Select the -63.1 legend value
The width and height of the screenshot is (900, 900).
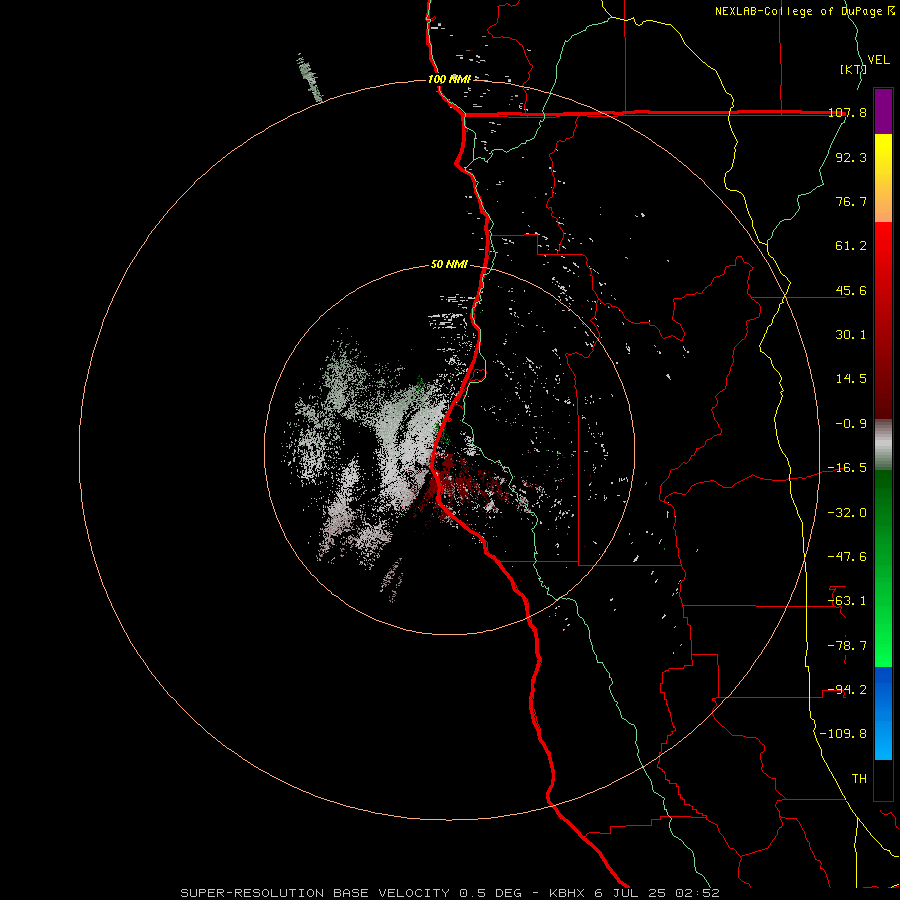847,601
